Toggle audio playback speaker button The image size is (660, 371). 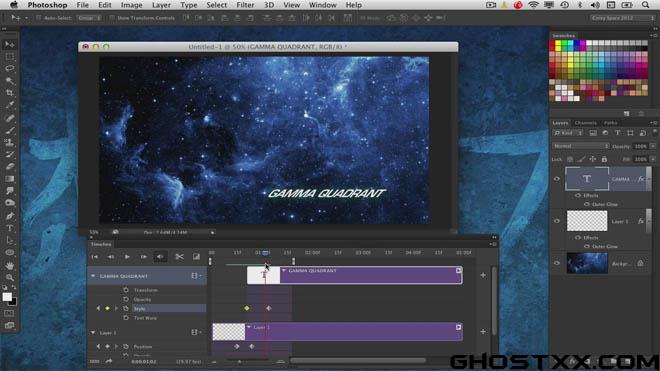point(160,256)
